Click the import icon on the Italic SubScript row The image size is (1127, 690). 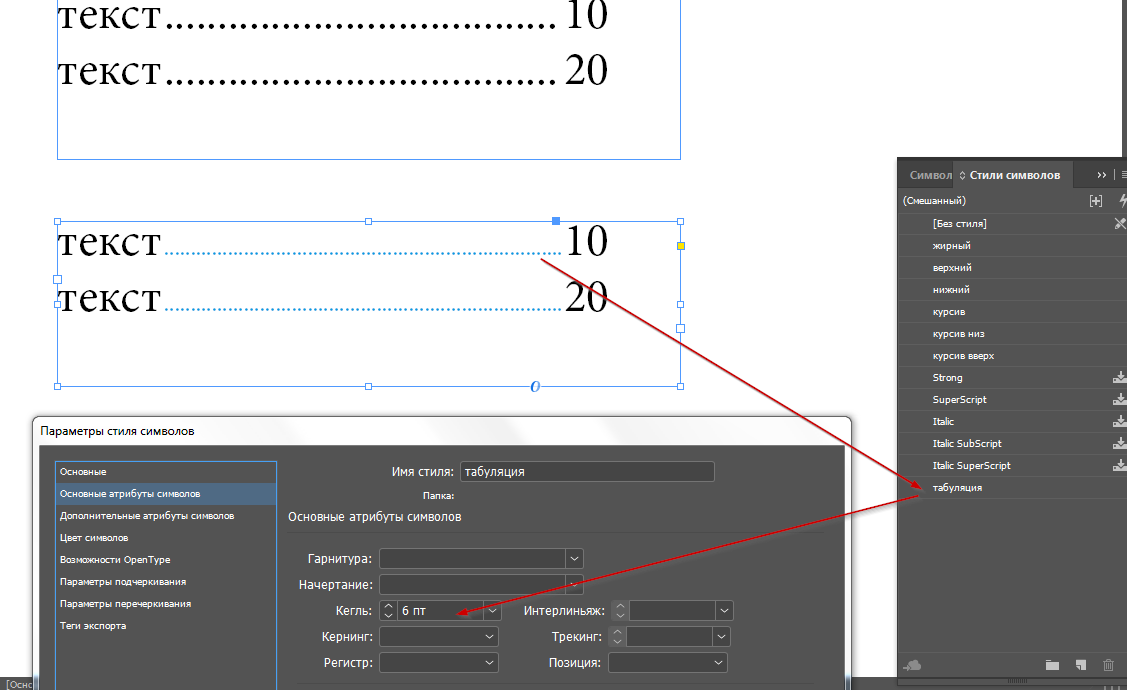[x=1120, y=443]
